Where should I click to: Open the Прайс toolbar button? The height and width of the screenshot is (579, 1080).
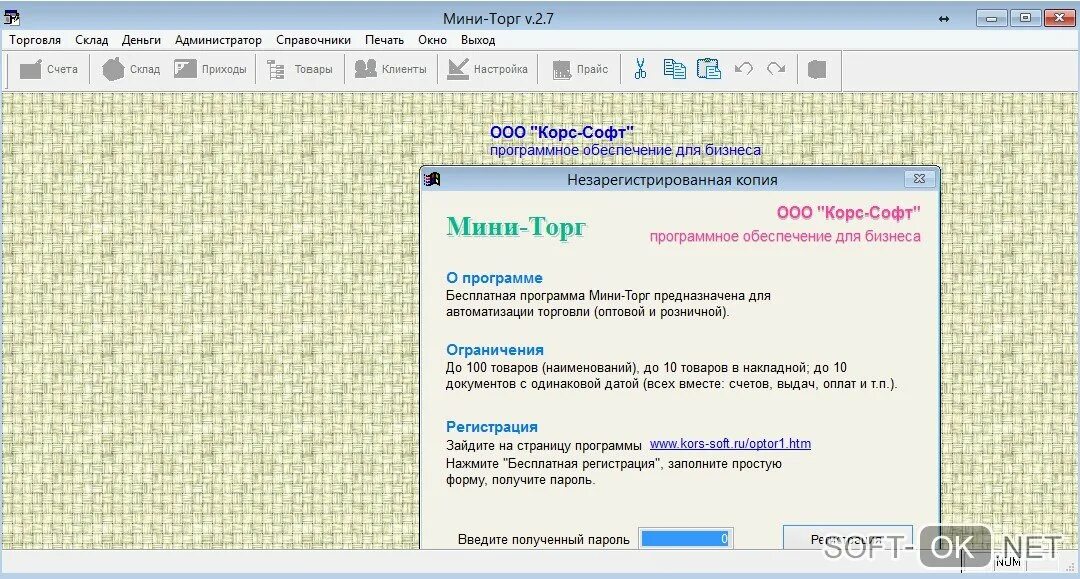click(x=580, y=70)
